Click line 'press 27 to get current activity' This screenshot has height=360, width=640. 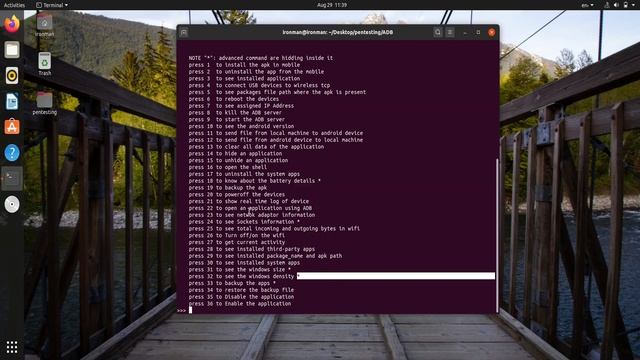[x=237, y=242]
